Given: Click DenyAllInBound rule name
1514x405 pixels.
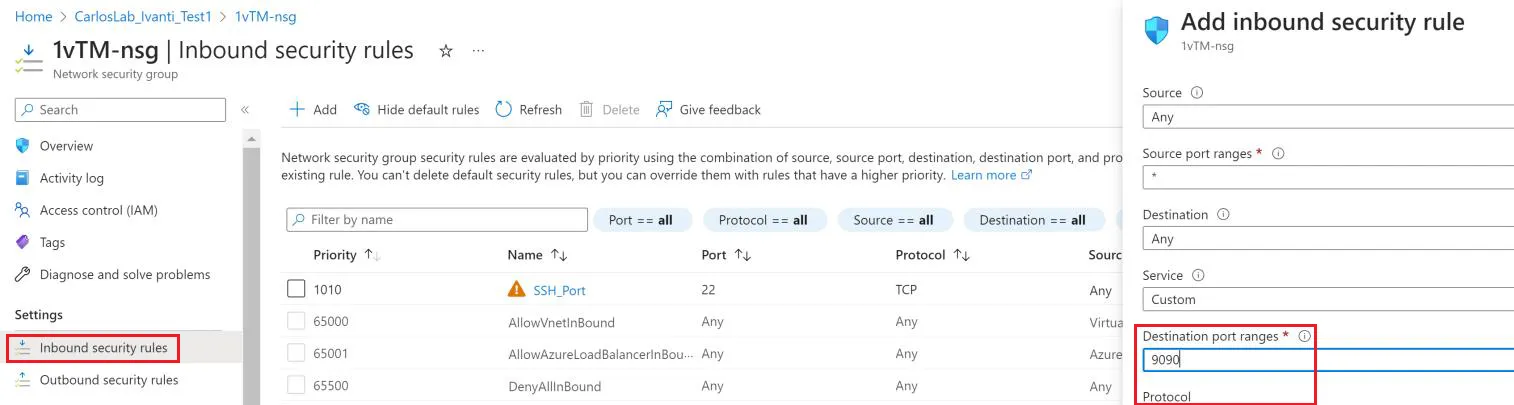Looking at the screenshot, I should [554, 386].
